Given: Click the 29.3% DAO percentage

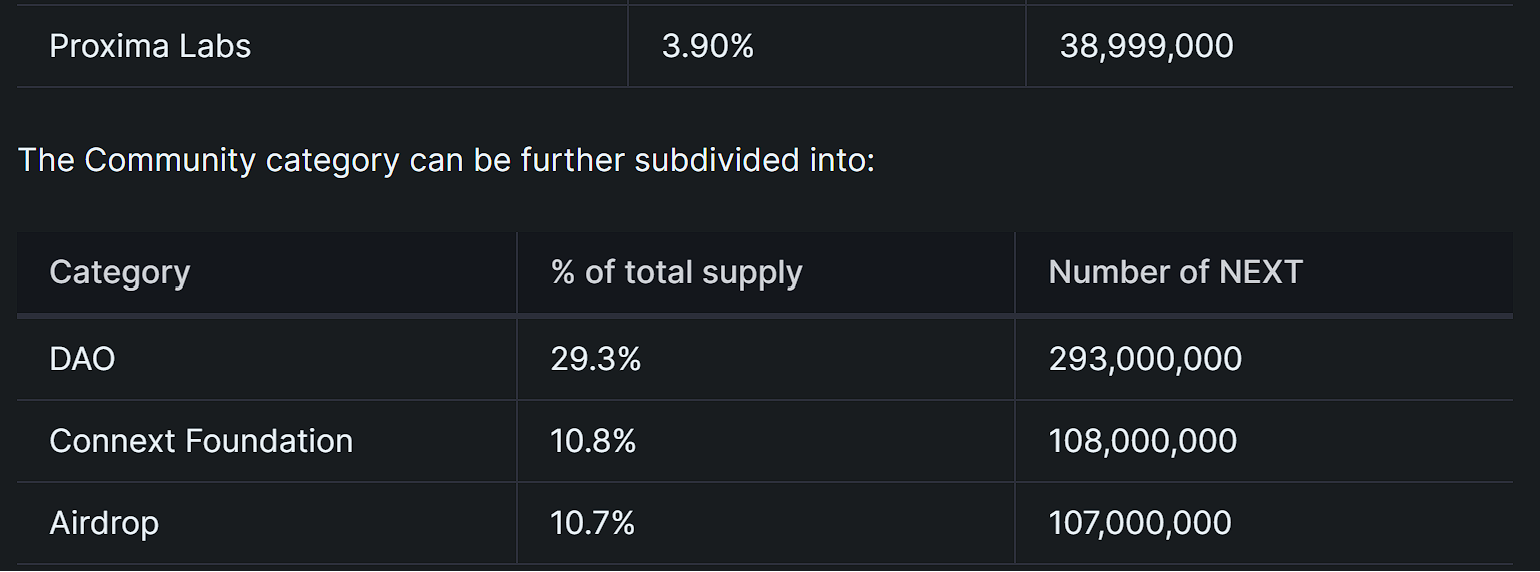Looking at the screenshot, I should [595, 359].
